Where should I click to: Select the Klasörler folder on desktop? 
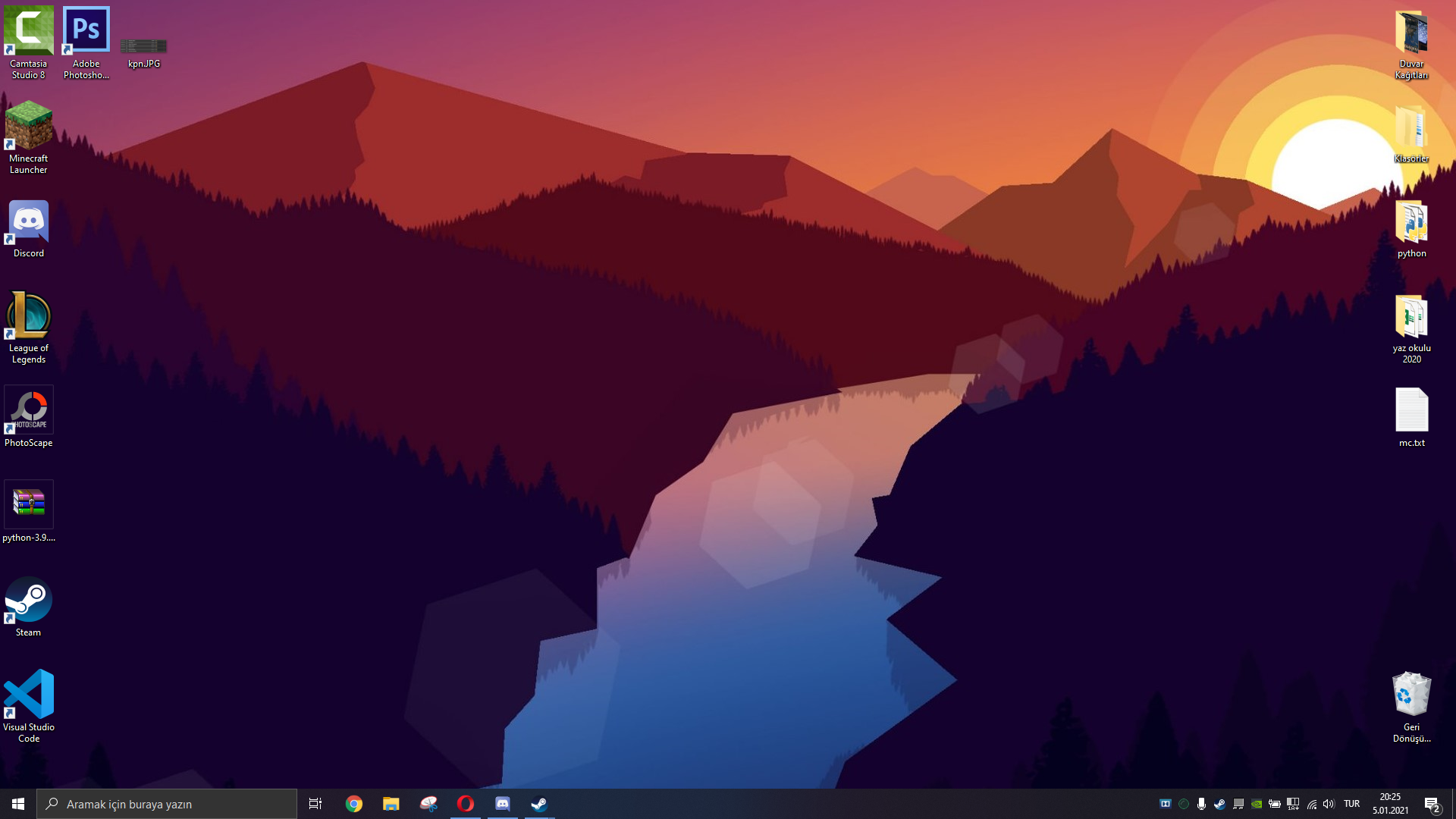tap(1411, 133)
